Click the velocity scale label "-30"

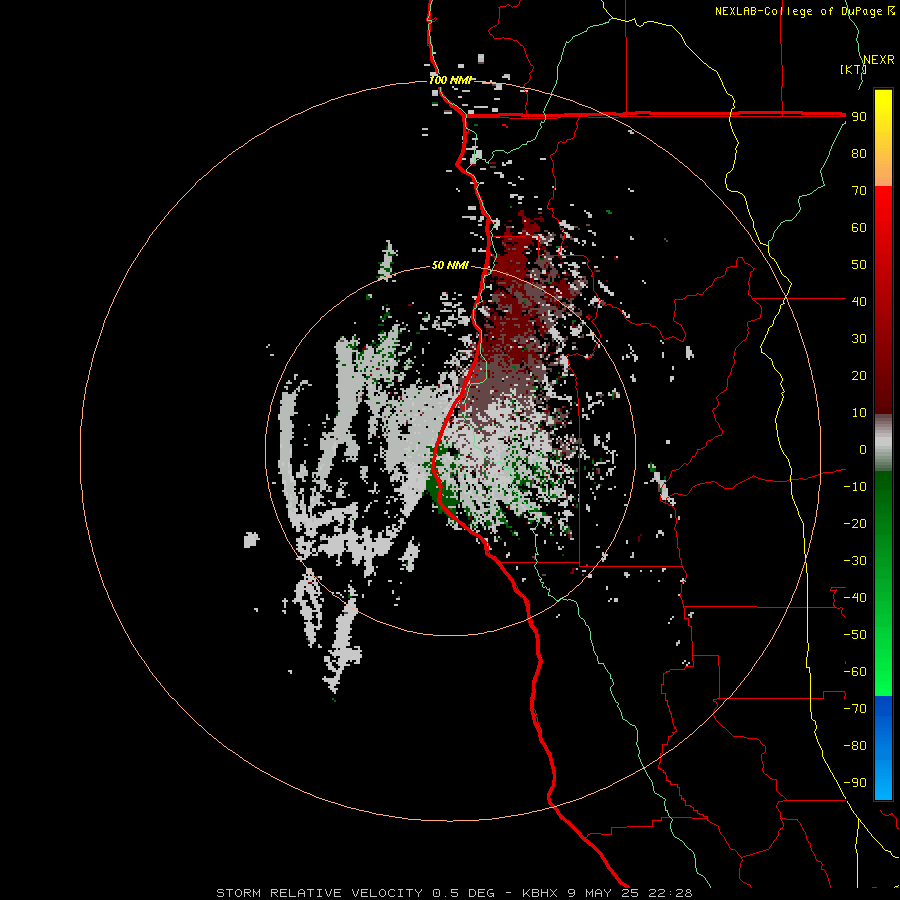[855, 561]
